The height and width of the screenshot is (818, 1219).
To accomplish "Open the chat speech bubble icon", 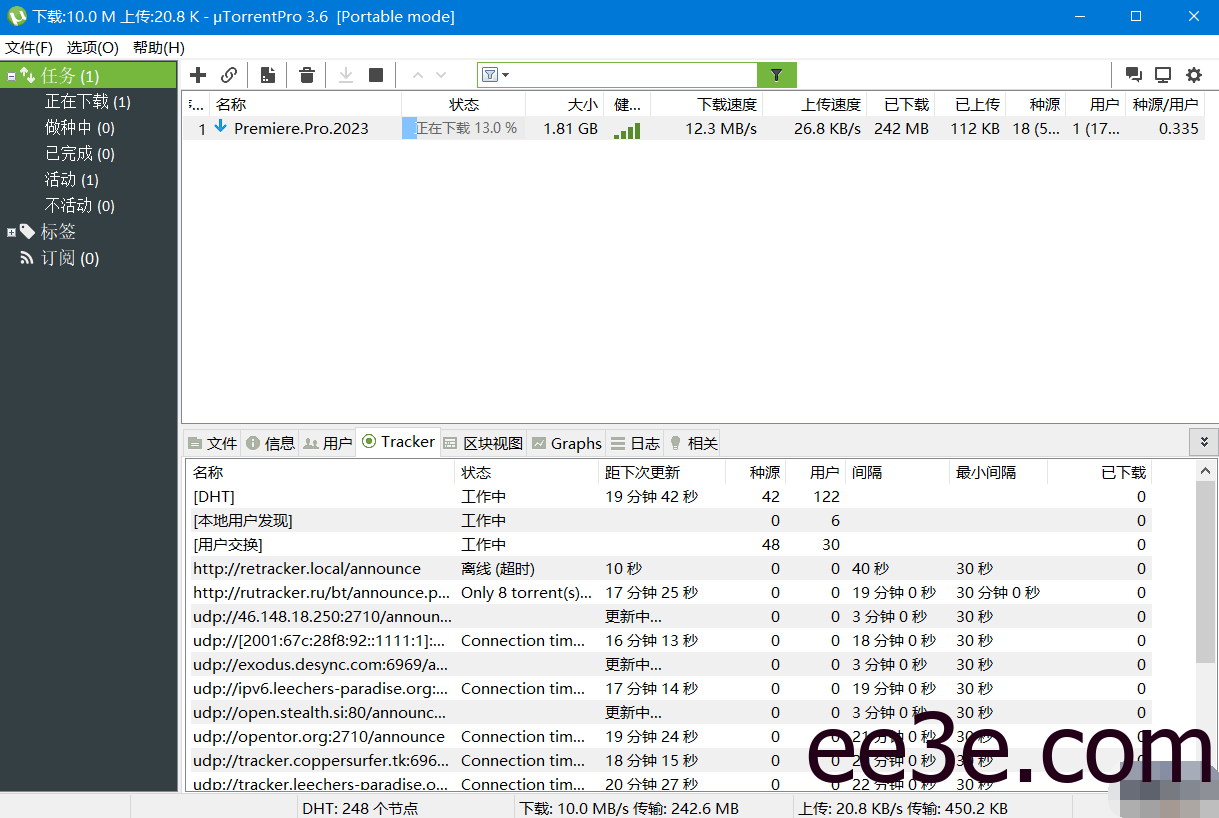I will 1133,75.
